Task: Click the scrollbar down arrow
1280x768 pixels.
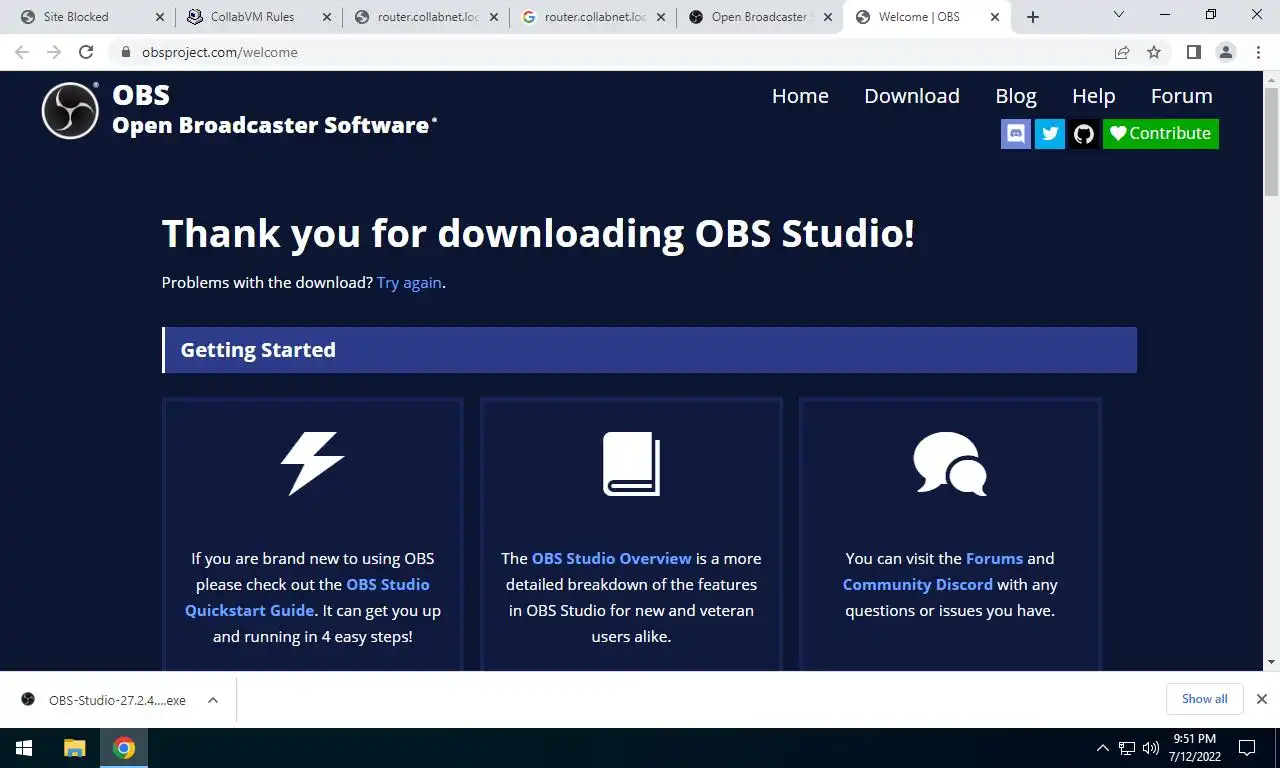Action: pyautogui.click(x=1272, y=662)
